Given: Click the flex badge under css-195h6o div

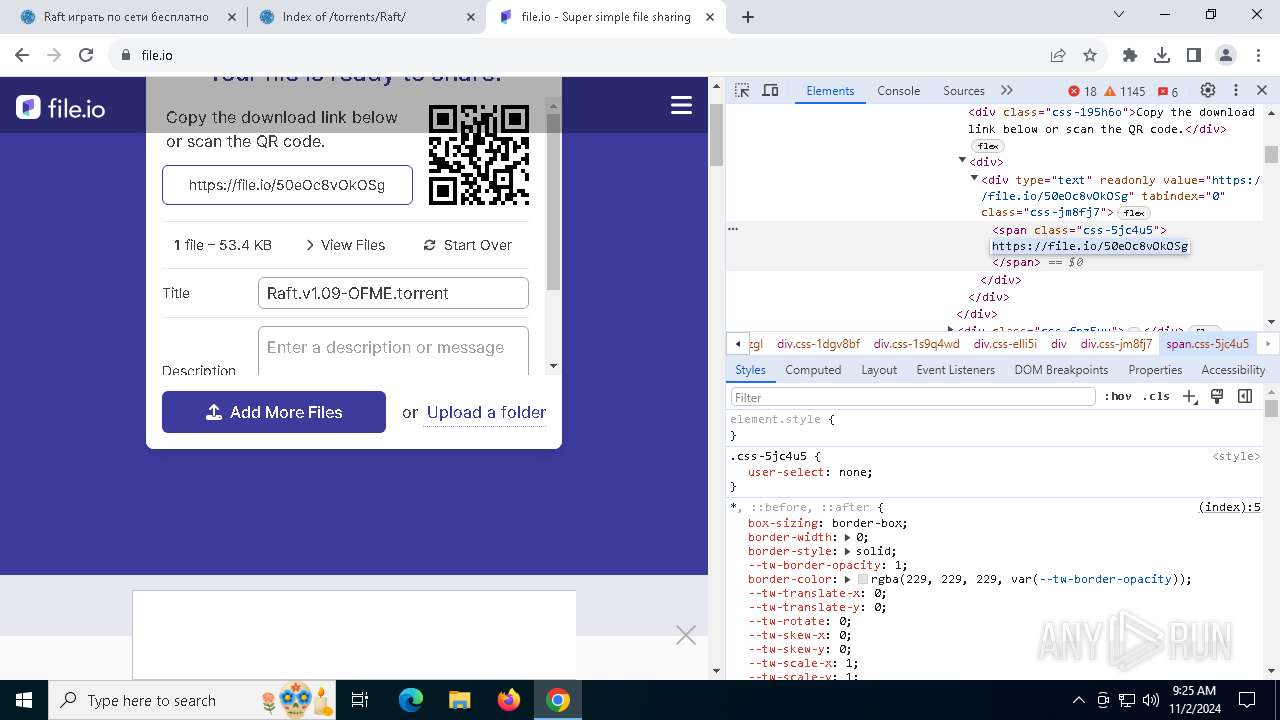Looking at the screenshot, I should tap(988, 147).
